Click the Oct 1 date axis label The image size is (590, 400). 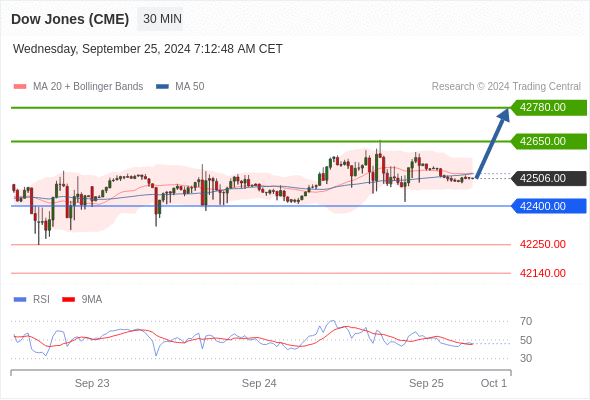pos(494,383)
